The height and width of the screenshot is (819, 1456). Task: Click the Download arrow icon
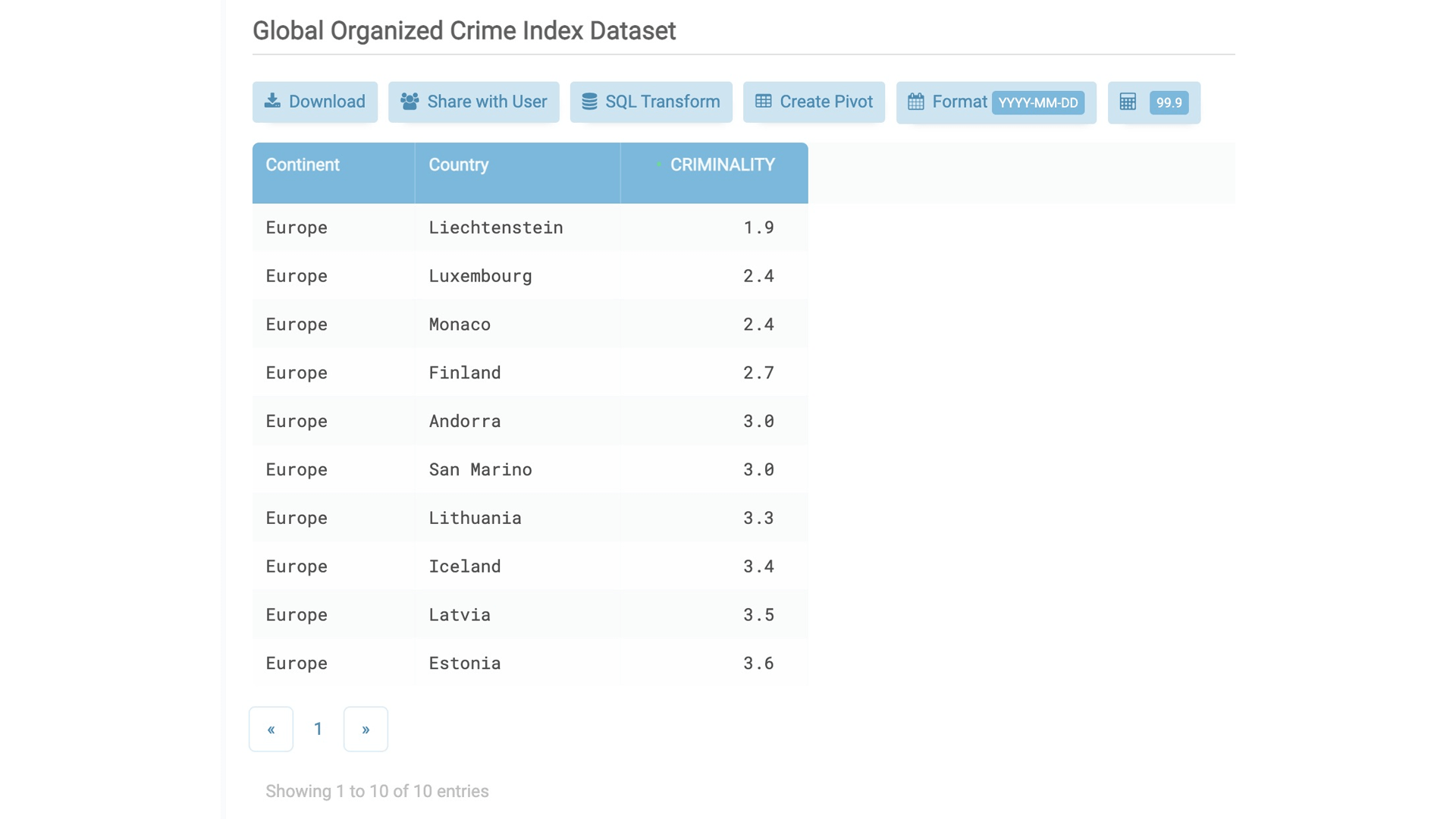coord(272,101)
